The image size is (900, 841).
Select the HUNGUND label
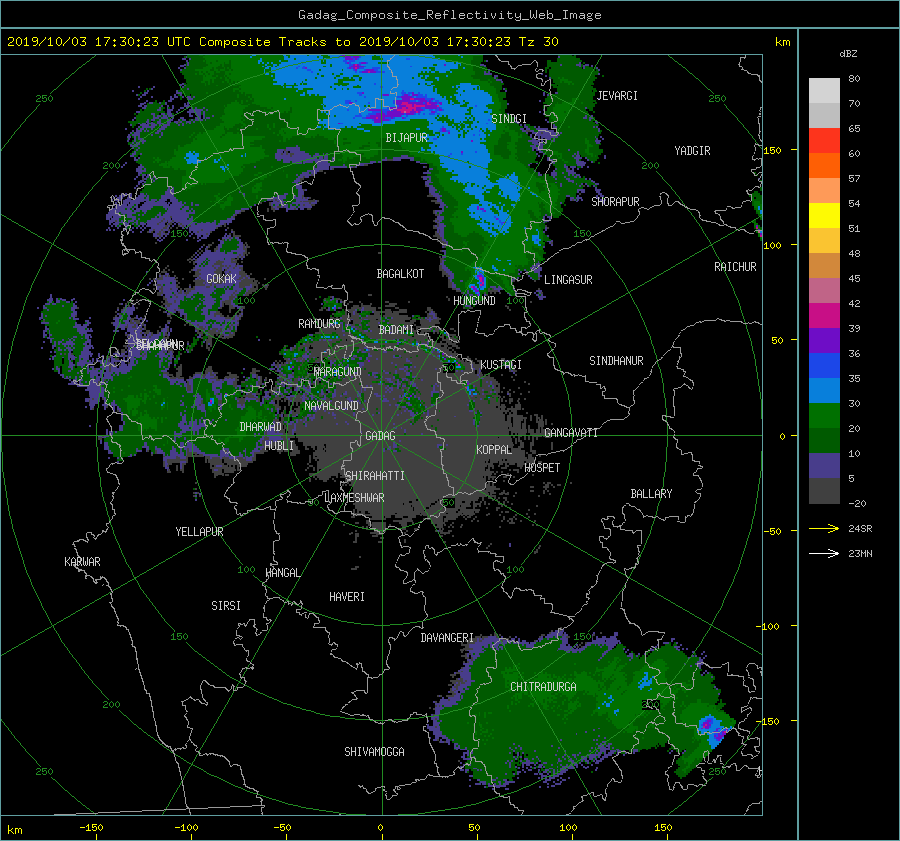coord(474,301)
